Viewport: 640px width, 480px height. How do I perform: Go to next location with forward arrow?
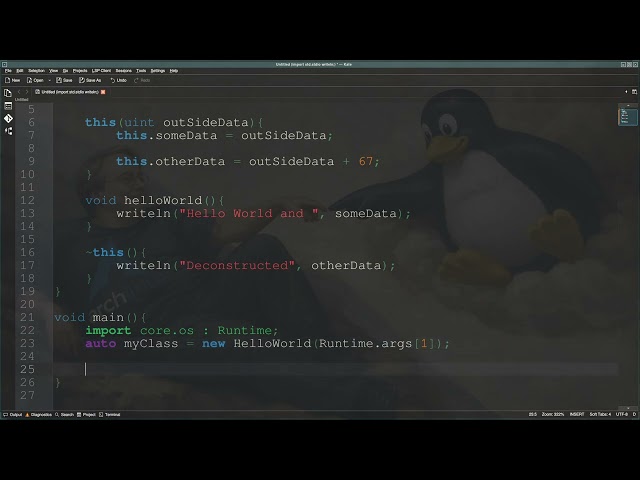click(27, 92)
